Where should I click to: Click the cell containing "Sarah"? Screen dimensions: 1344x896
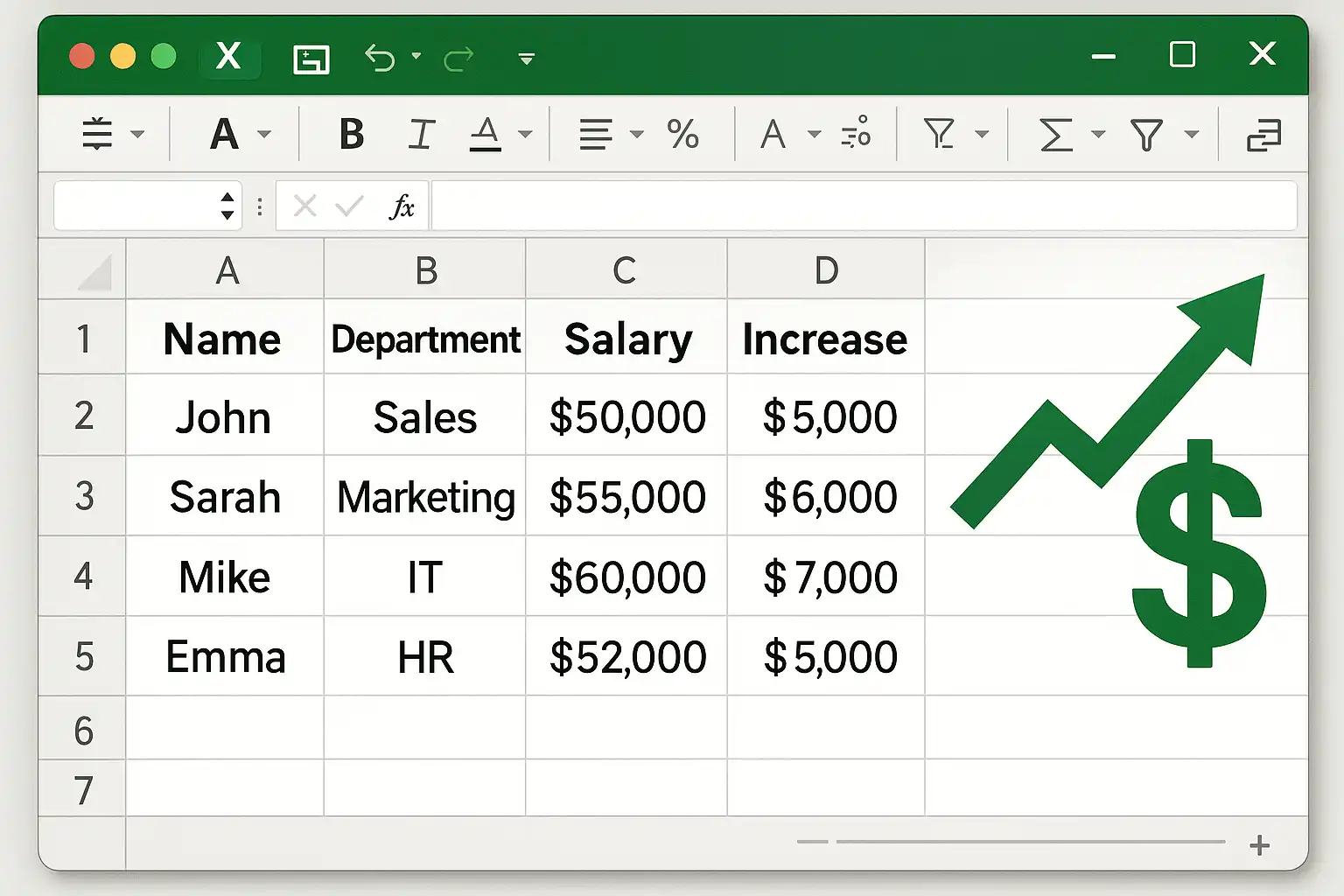(226, 496)
